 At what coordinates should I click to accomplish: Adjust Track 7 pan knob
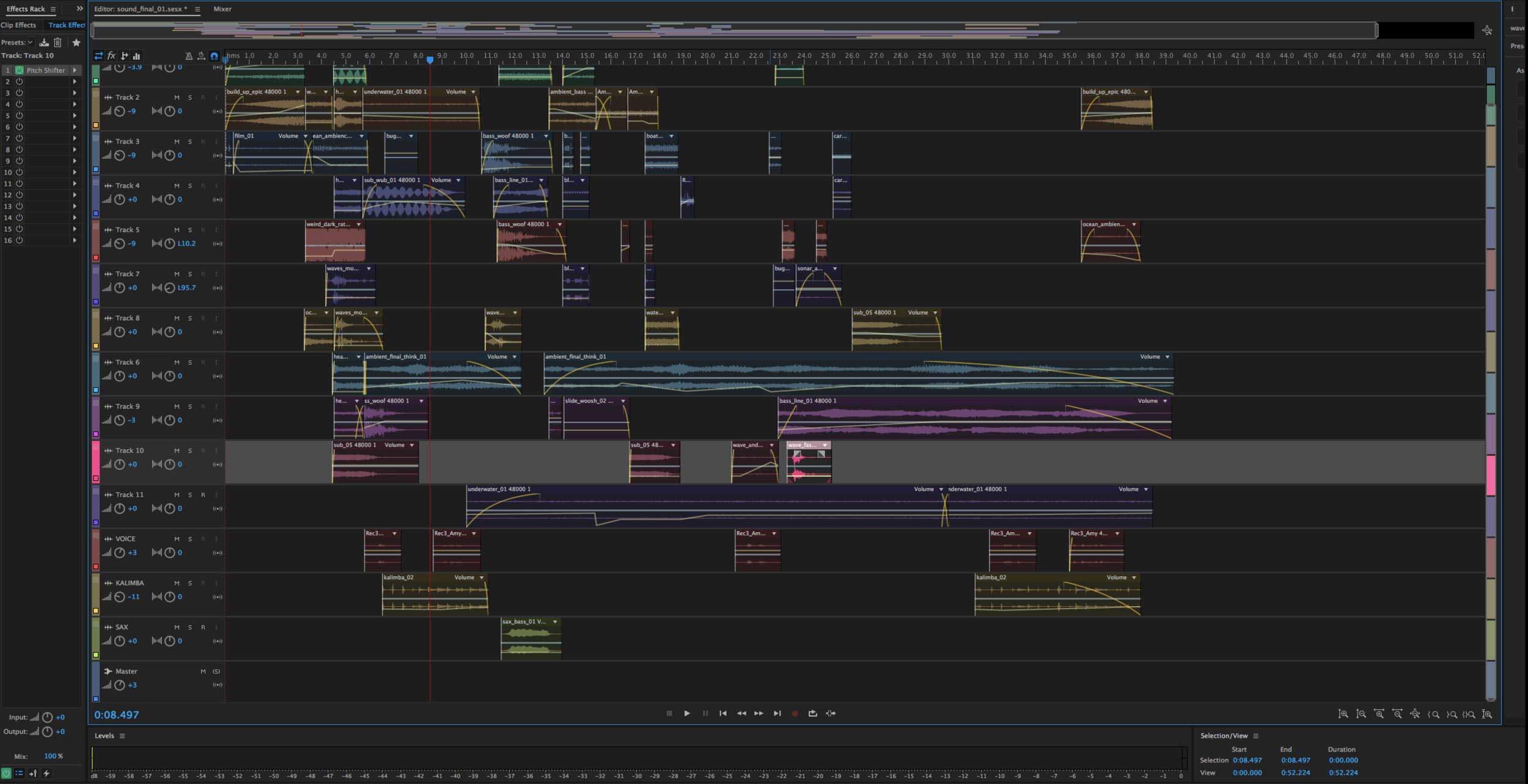tap(170, 288)
